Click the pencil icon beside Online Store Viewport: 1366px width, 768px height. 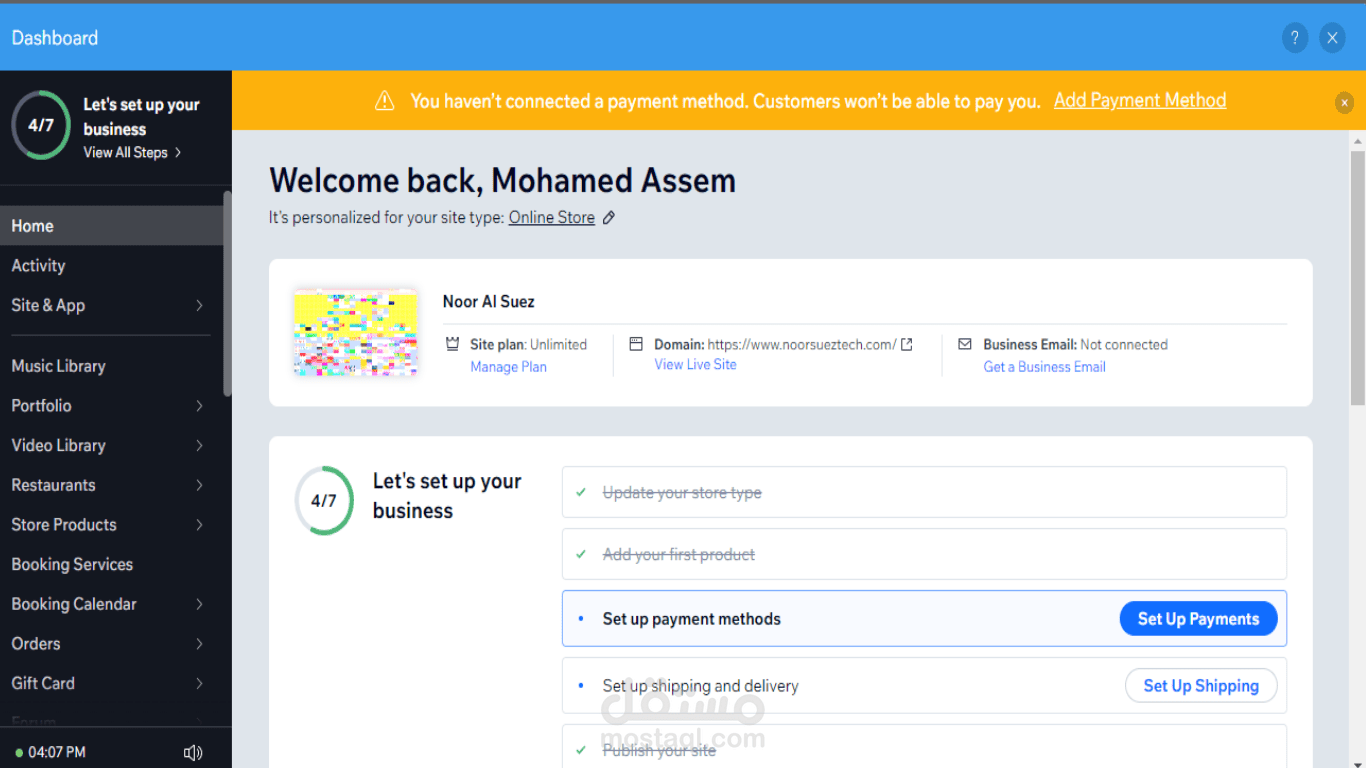click(x=608, y=218)
